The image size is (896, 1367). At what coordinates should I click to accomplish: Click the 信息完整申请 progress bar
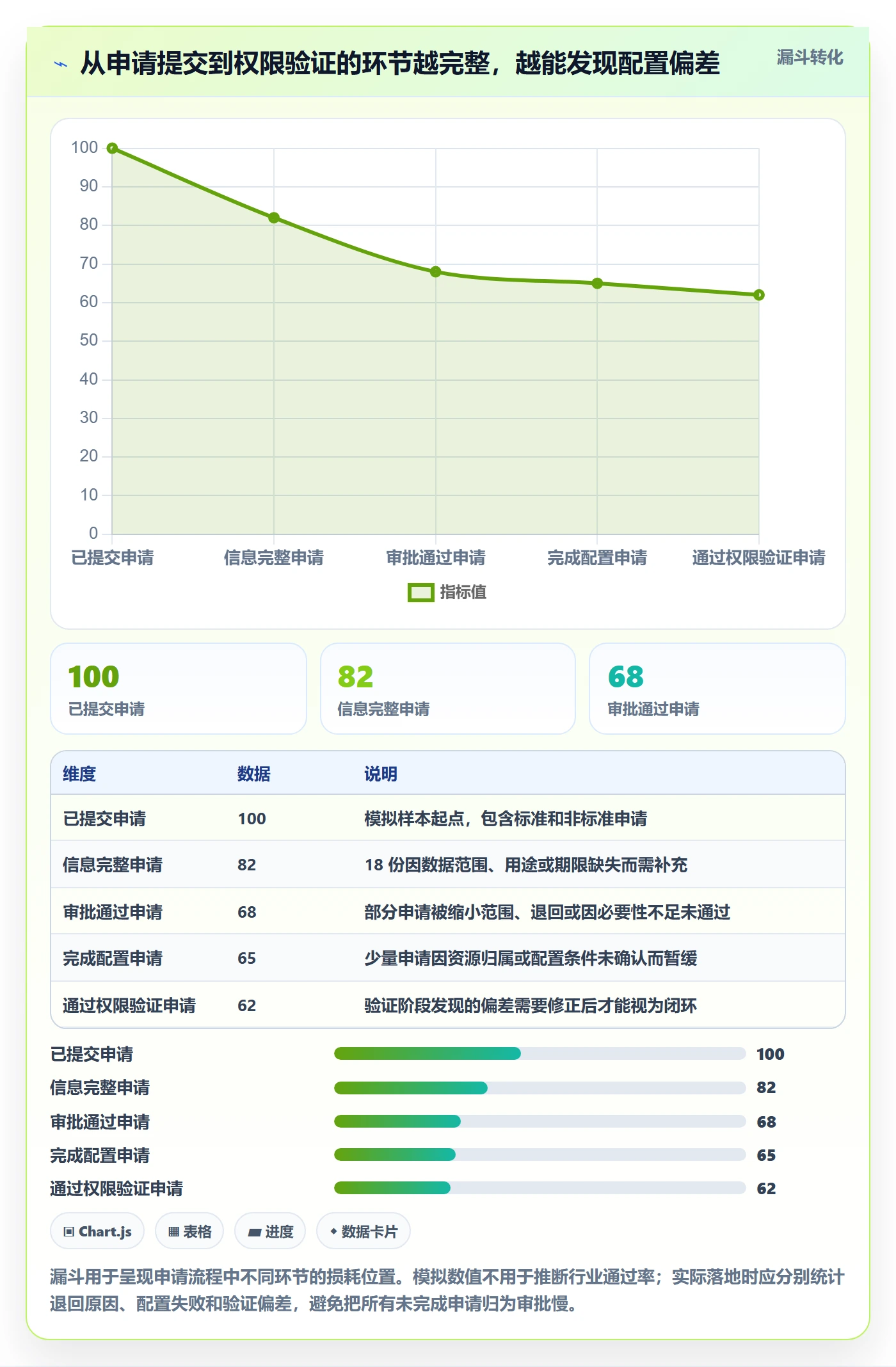tap(540, 1087)
